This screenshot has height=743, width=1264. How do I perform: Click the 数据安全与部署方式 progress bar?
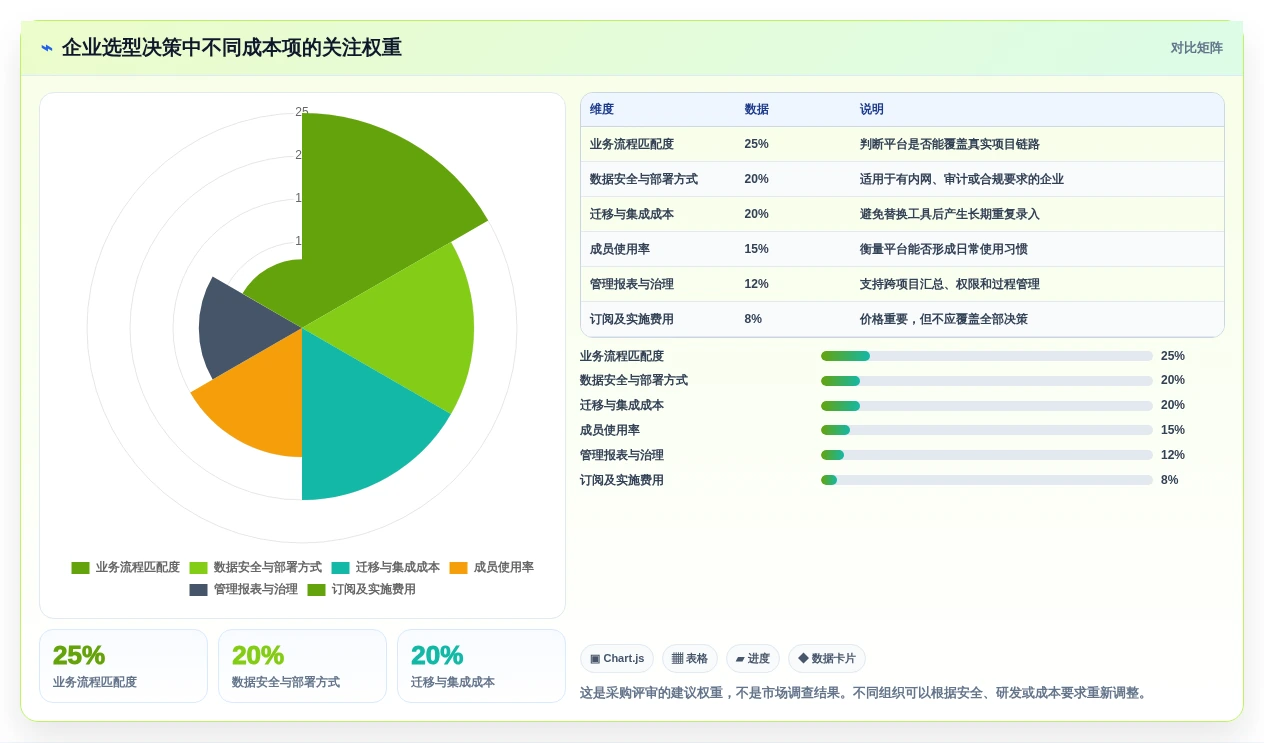click(987, 381)
